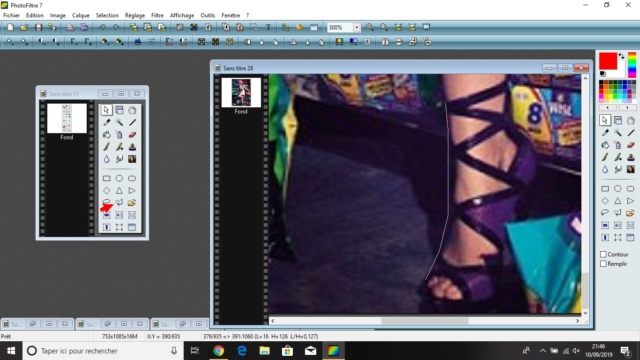This screenshot has width=640, height=360.
Task: Select the Paint Bucket fill tool
Action: coord(605,145)
